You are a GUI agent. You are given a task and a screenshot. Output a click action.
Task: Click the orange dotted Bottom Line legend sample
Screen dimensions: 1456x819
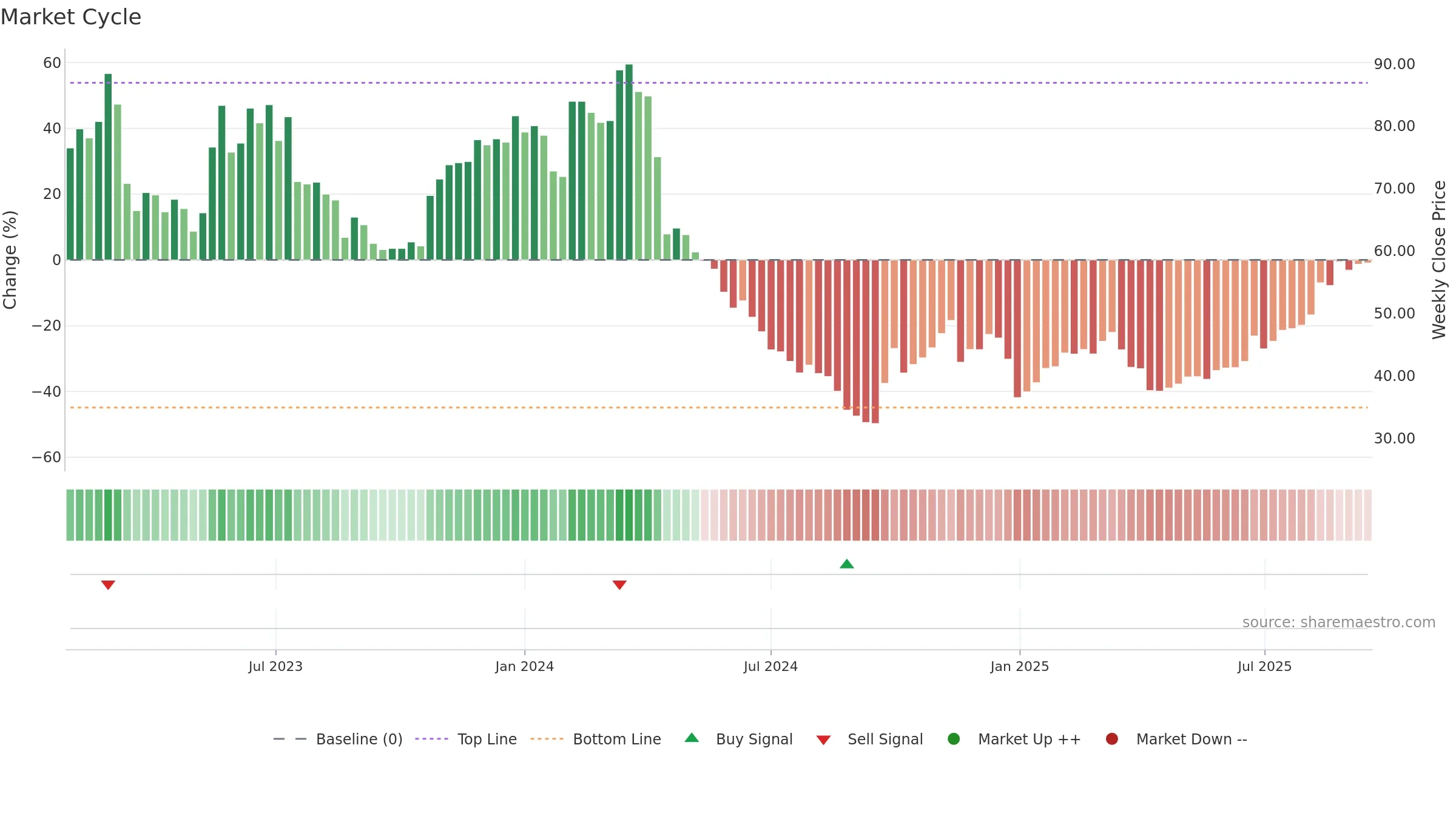pos(547,739)
